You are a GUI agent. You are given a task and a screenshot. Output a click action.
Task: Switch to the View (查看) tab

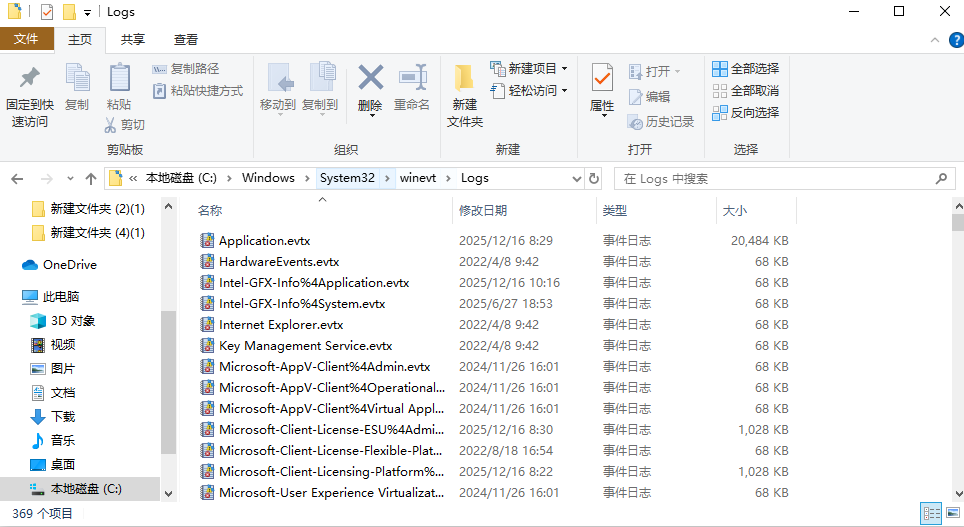(186, 40)
